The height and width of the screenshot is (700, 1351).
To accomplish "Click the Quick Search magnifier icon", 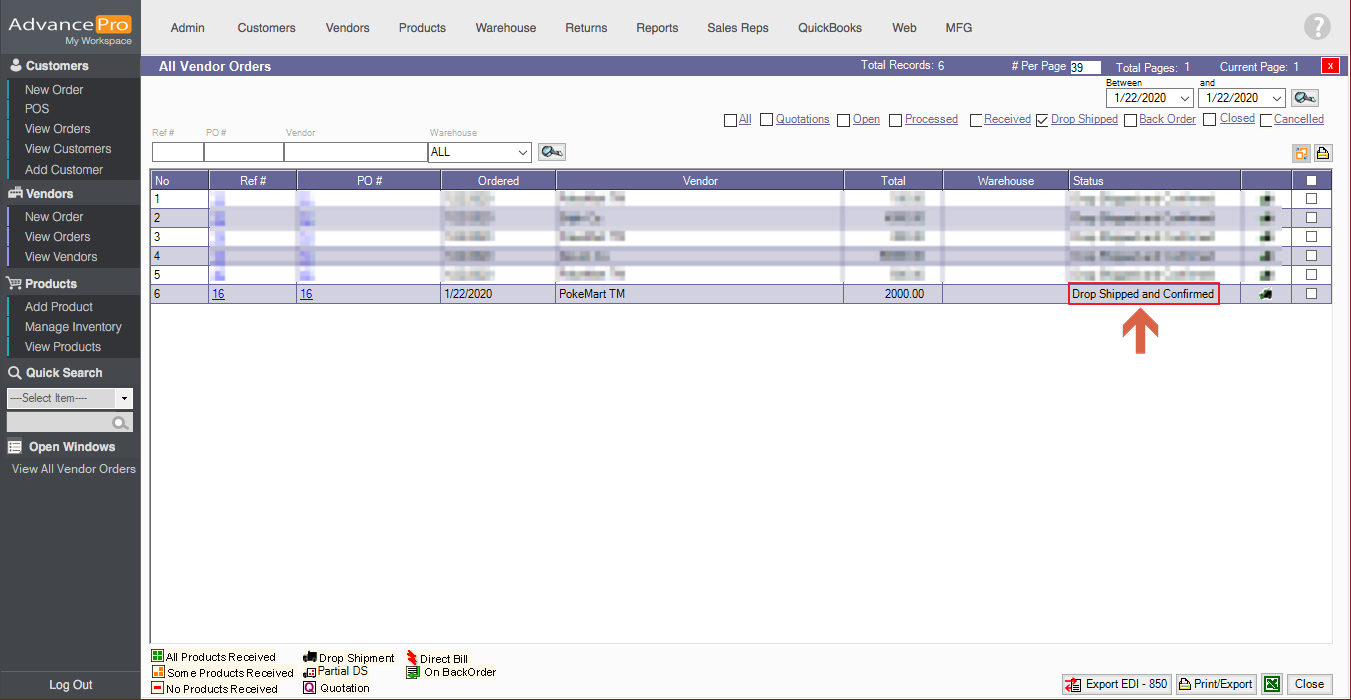I will (121, 423).
